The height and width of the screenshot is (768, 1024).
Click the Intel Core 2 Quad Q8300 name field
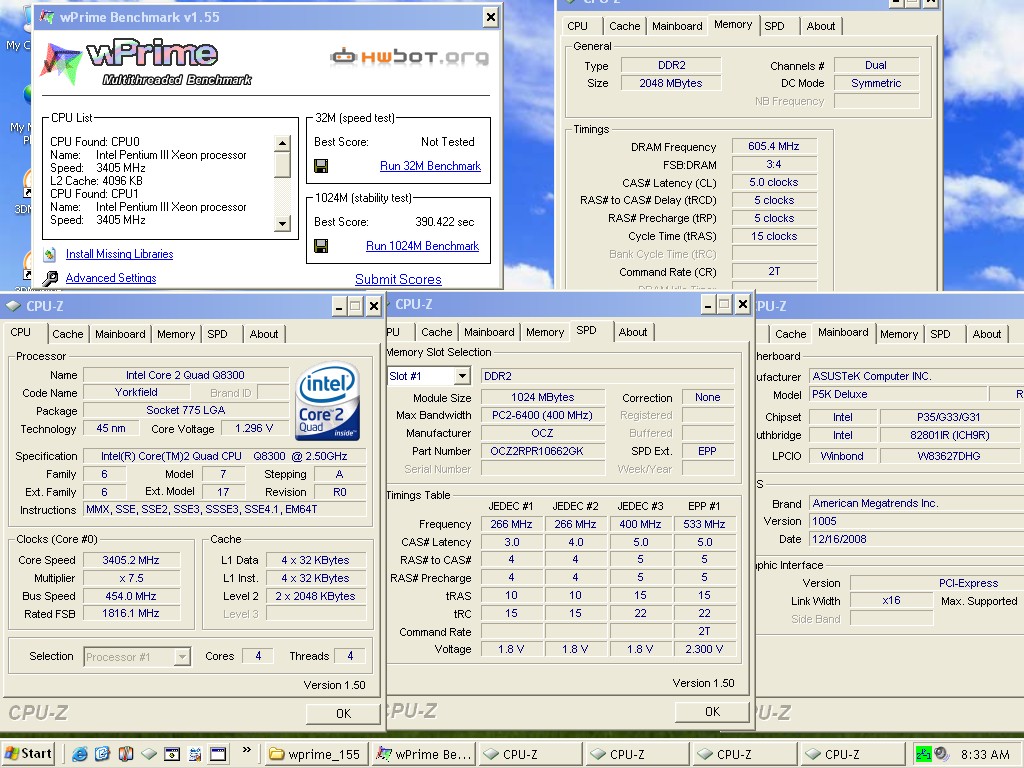pyautogui.click(x=185, y=375)
